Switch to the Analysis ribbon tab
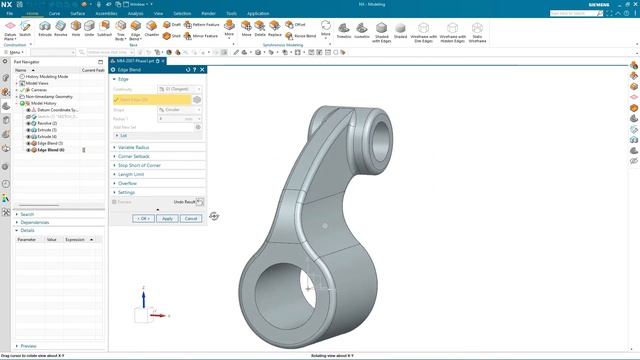This screenshot has width=640, height=360. (136, 13)
